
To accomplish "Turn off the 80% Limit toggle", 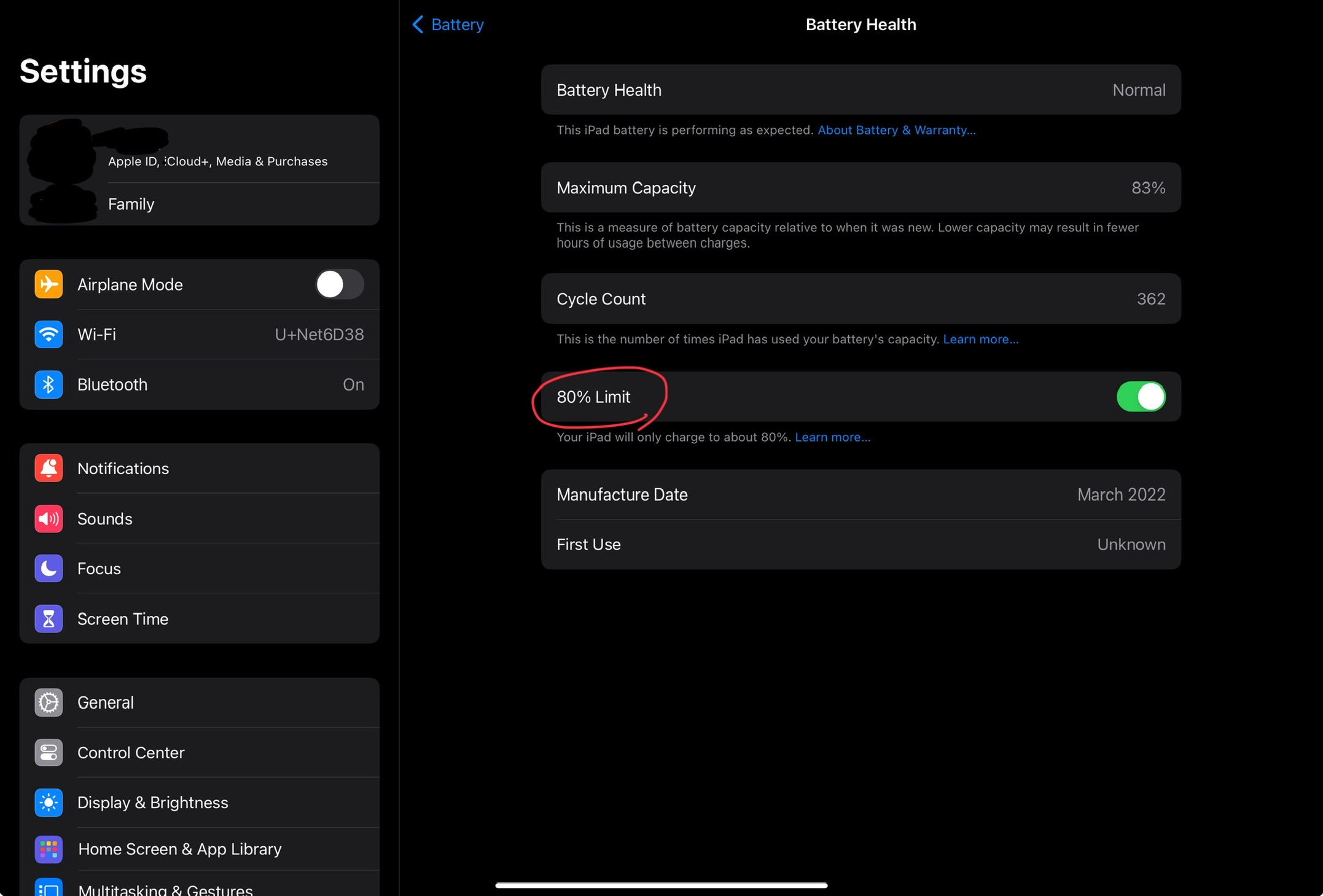I will pos(1140,397).
